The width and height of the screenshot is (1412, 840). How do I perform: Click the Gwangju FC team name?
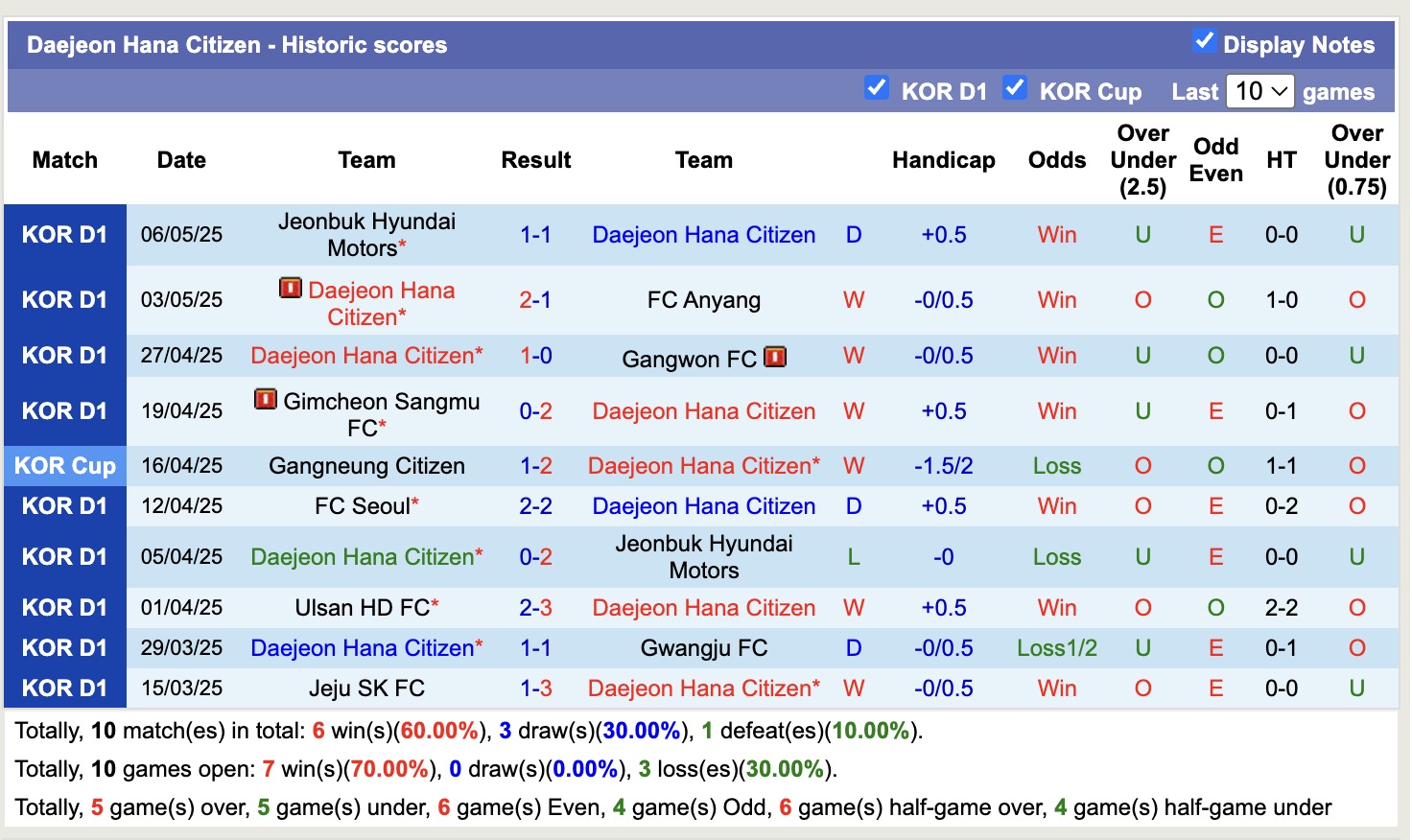704,647
